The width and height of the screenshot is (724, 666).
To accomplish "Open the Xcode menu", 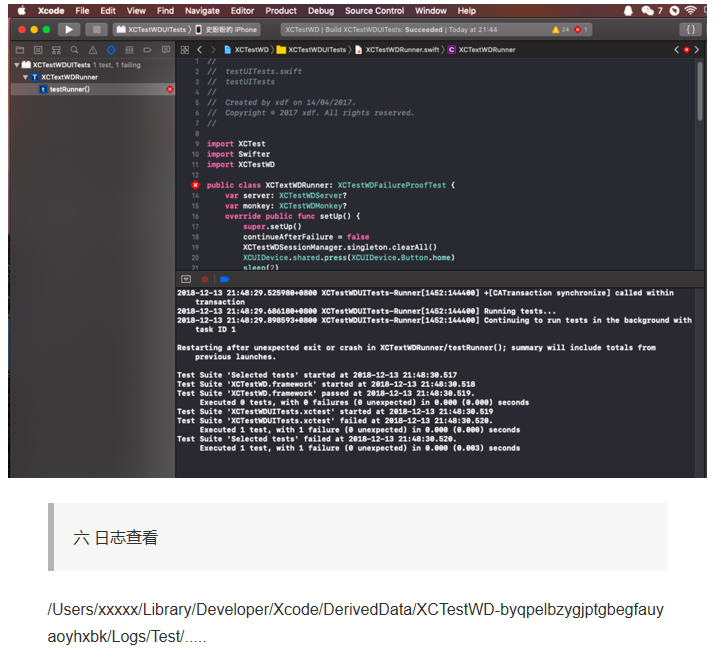I will 51,11.
